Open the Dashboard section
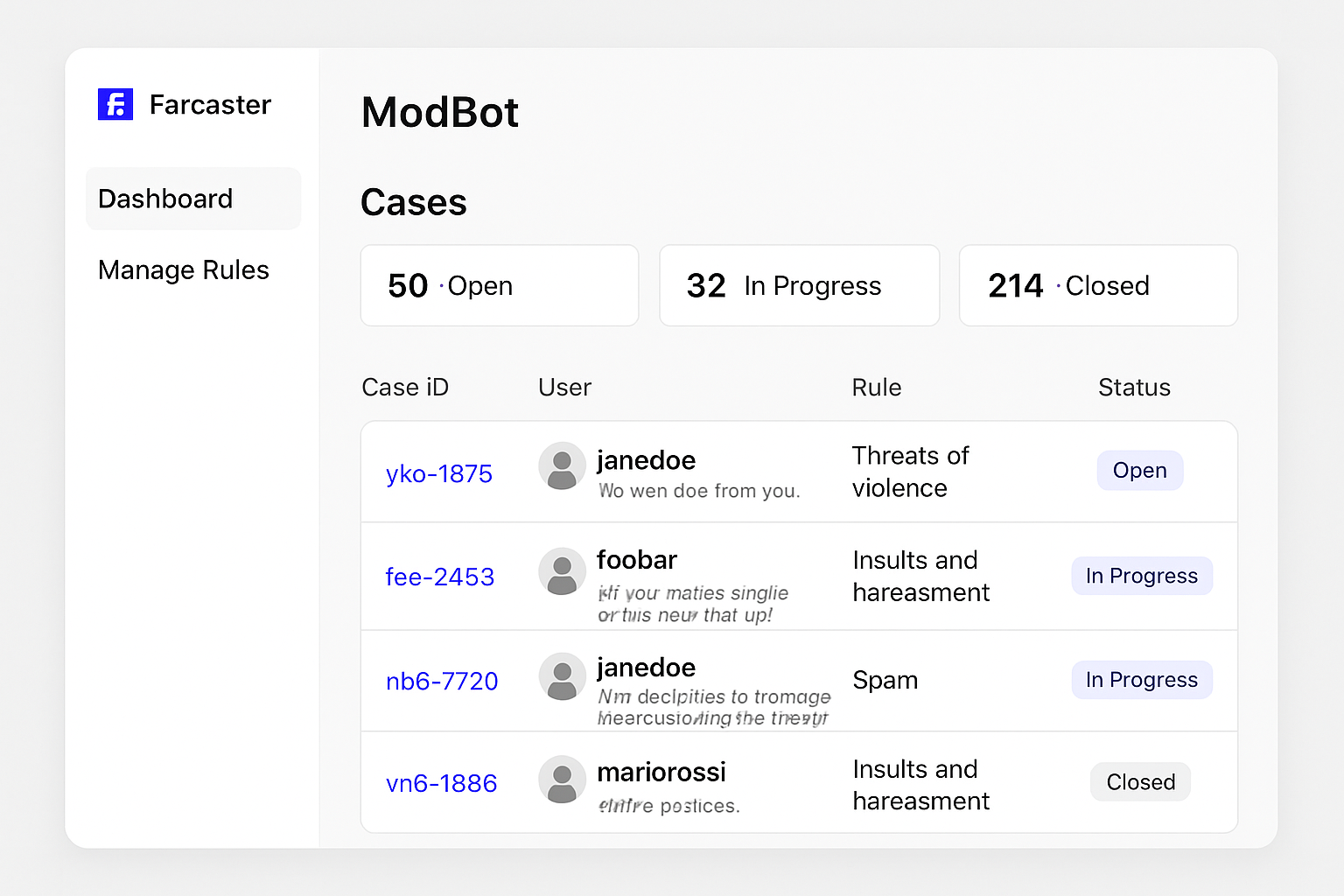Image resolution: width=1344 pixels, height=896 pixels. [x=165, y=199]
